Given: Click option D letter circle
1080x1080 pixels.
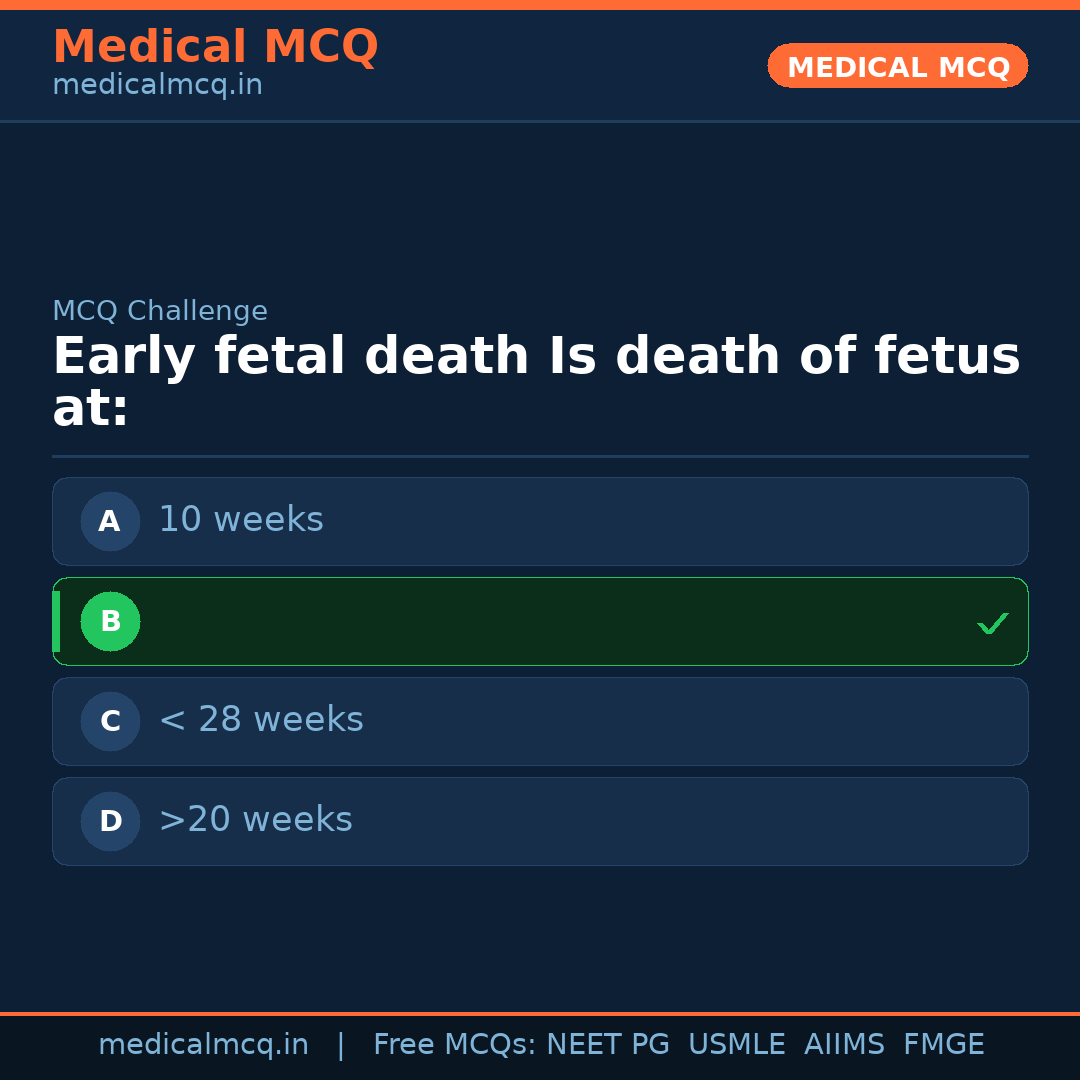Looking at the screenshot, I should 110,821.
